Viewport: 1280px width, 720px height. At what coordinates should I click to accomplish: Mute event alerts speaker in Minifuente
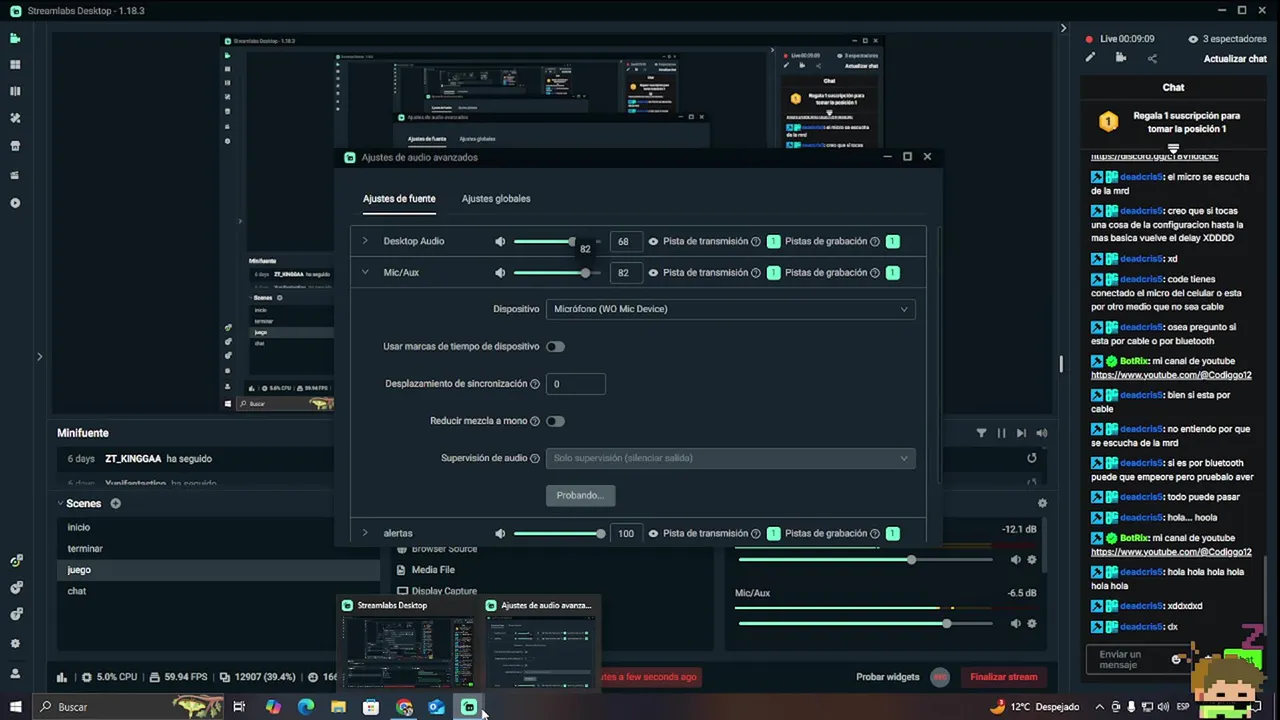click(x=1042, y=433)
